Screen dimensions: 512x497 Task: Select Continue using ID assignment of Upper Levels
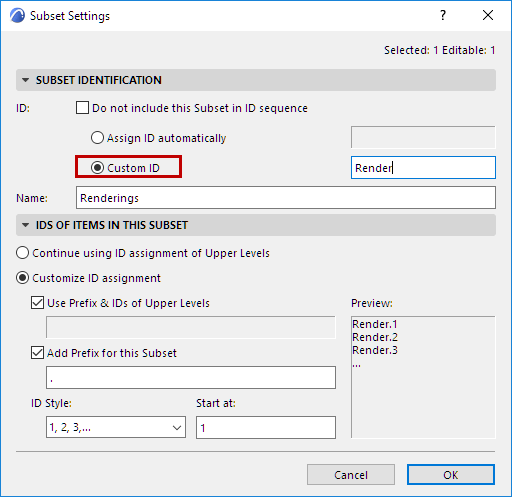pyautogui.click(x=22, y=253)
